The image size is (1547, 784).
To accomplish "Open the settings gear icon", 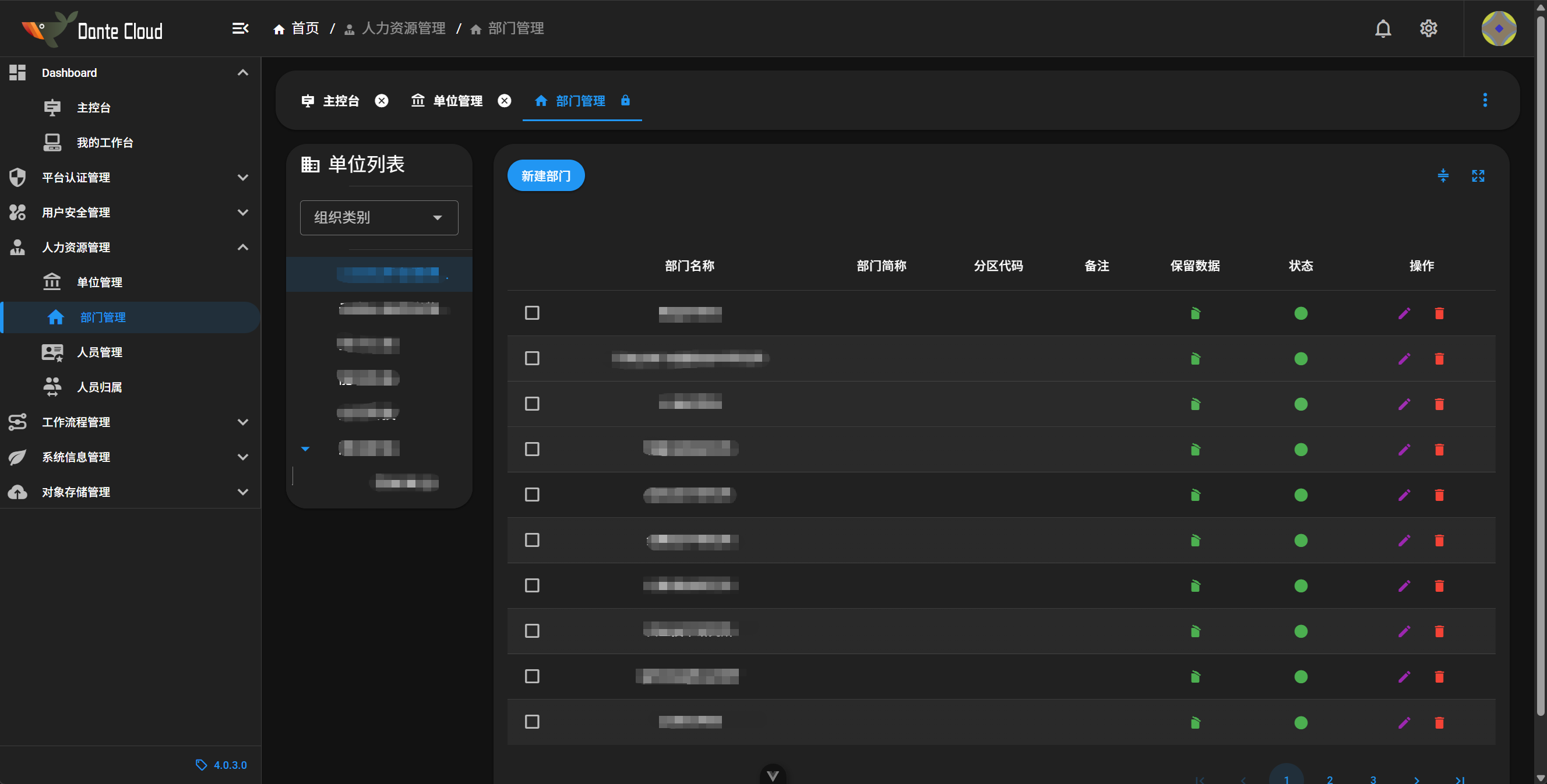I will [1428, 28].
